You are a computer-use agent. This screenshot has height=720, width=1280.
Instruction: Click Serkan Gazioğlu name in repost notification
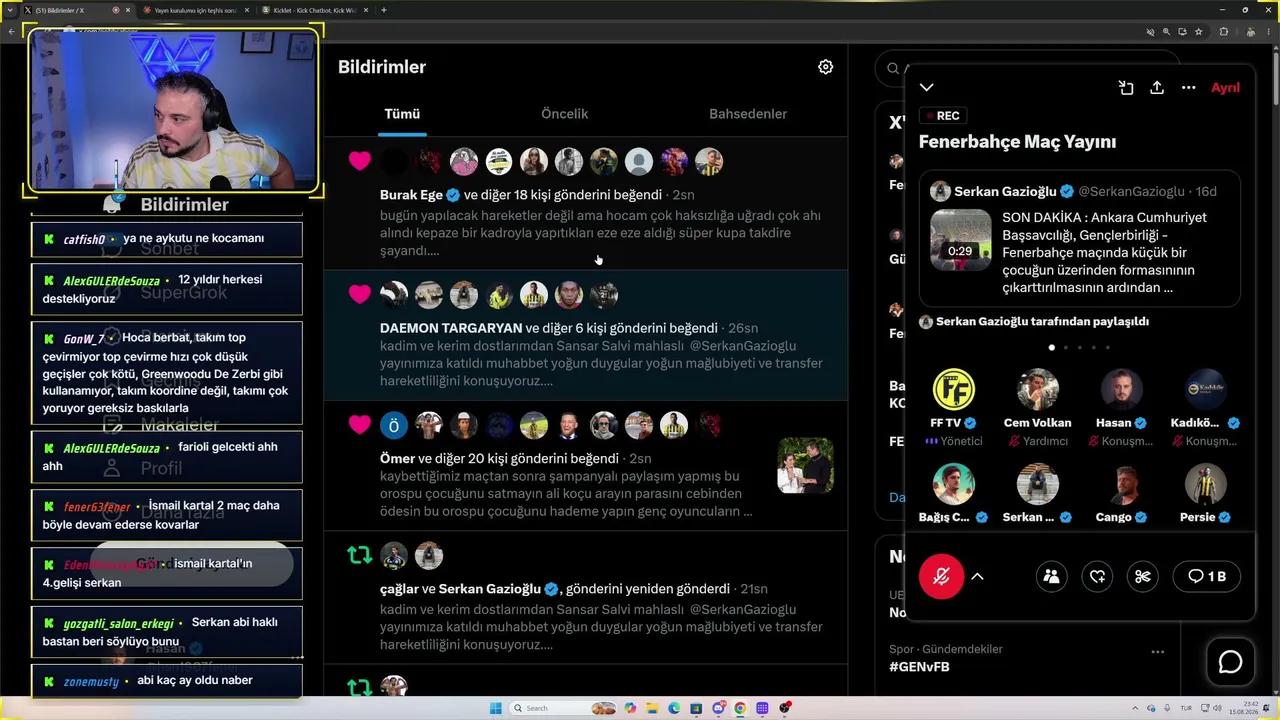tap(490, 589)
